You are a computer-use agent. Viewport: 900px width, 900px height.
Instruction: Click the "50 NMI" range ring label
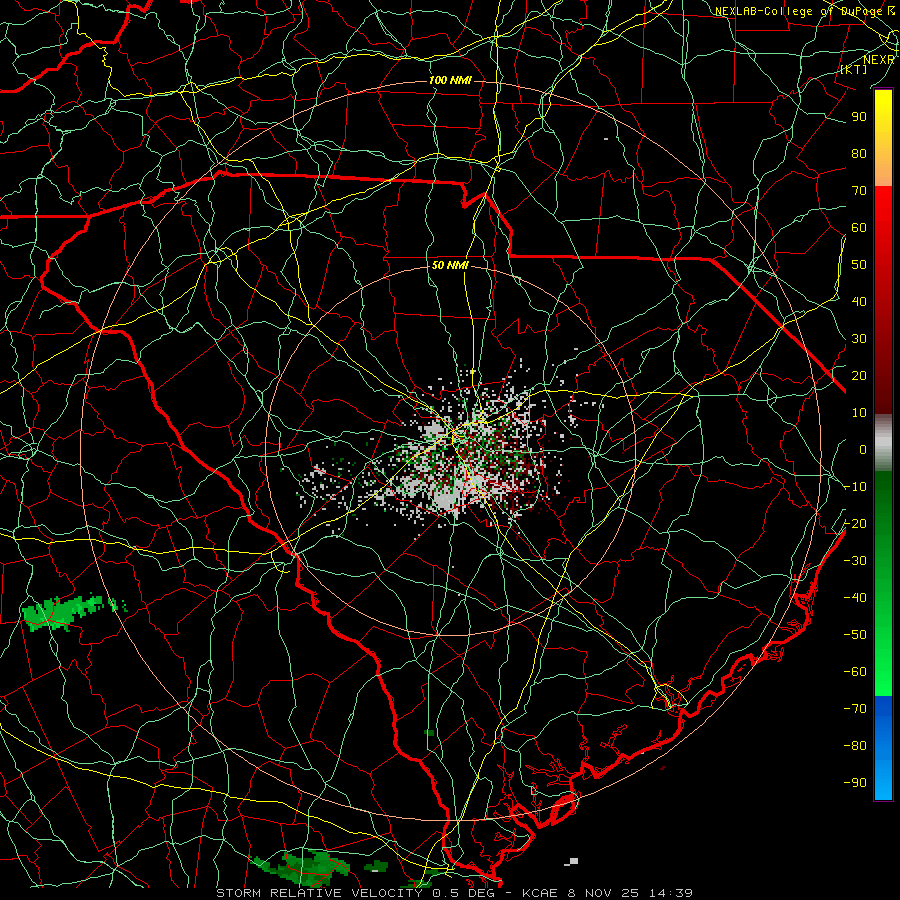click(450, 265)
